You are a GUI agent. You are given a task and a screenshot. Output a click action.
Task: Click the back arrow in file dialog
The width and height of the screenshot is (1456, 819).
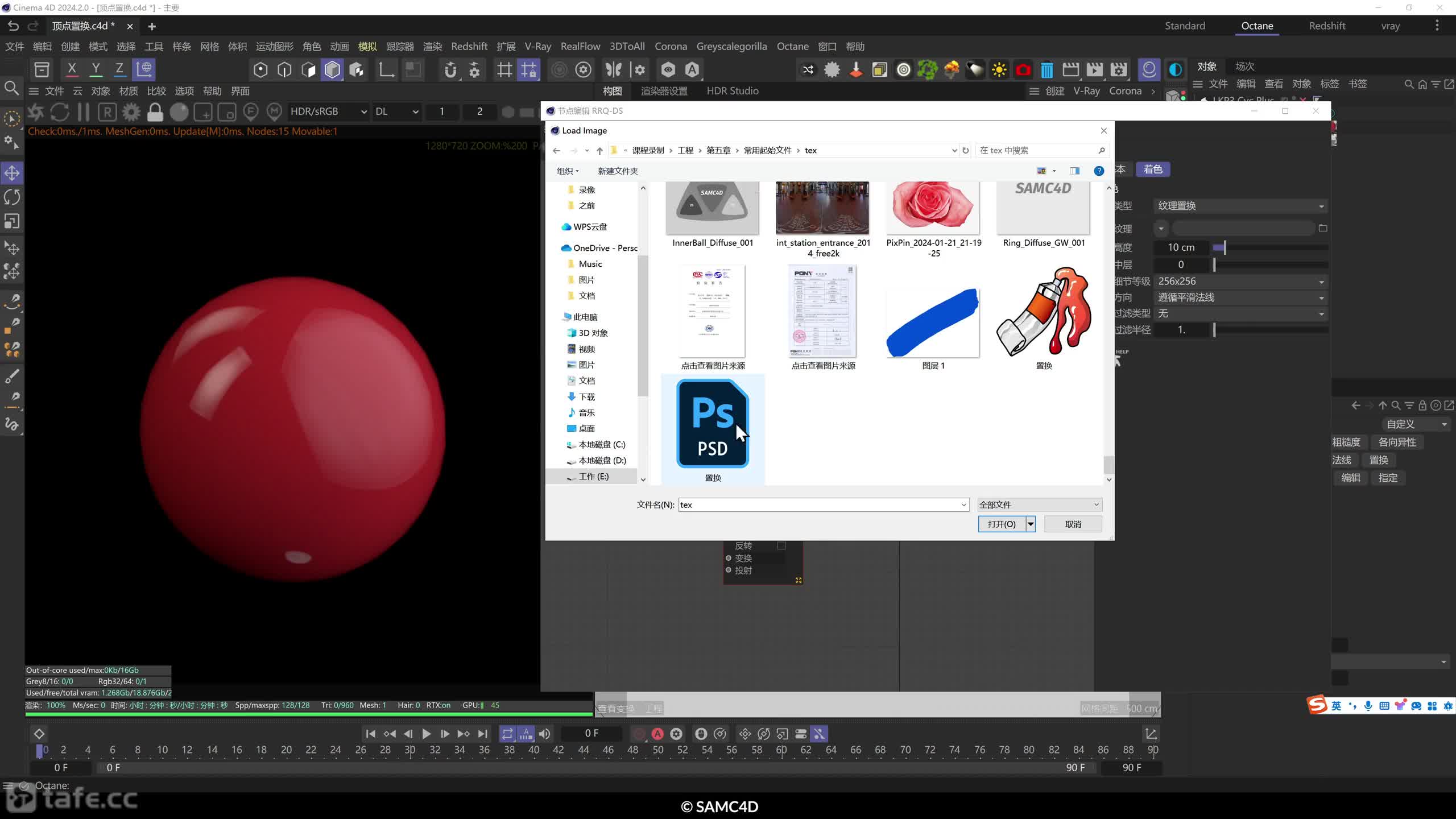pyautogui.click(x=556, y=150)
